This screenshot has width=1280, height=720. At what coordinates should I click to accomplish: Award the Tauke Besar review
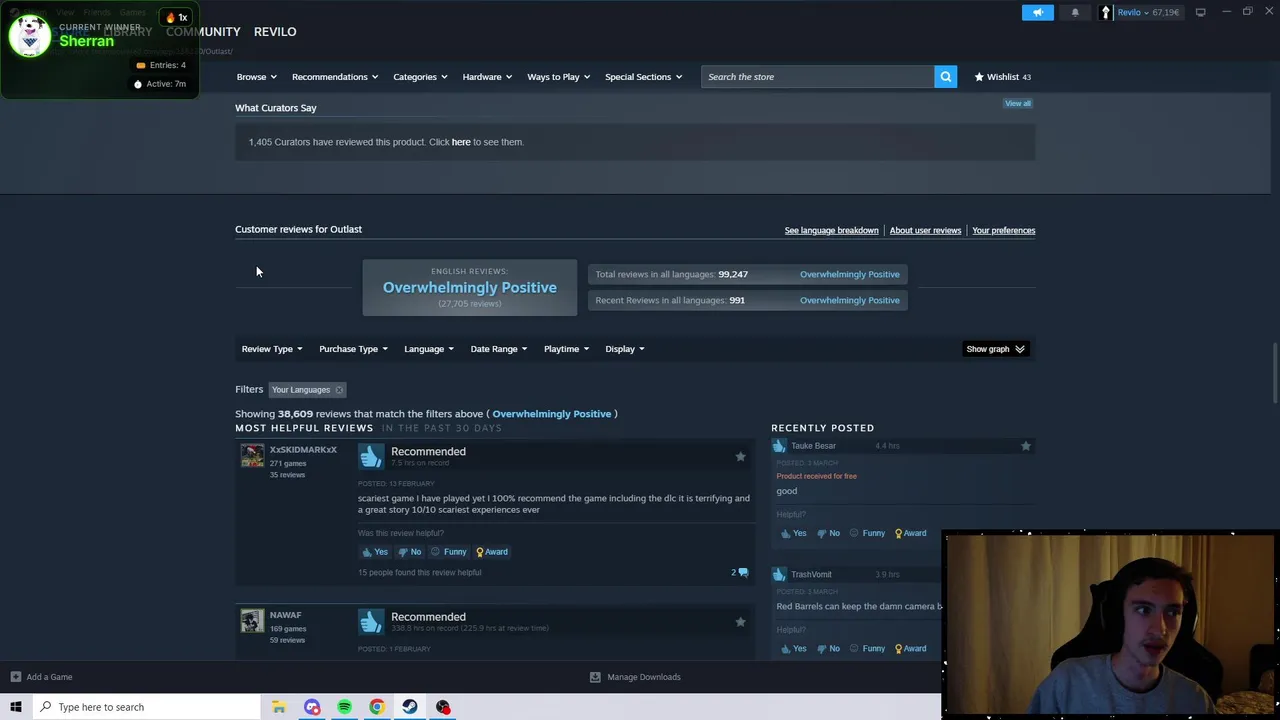[910, 533]
